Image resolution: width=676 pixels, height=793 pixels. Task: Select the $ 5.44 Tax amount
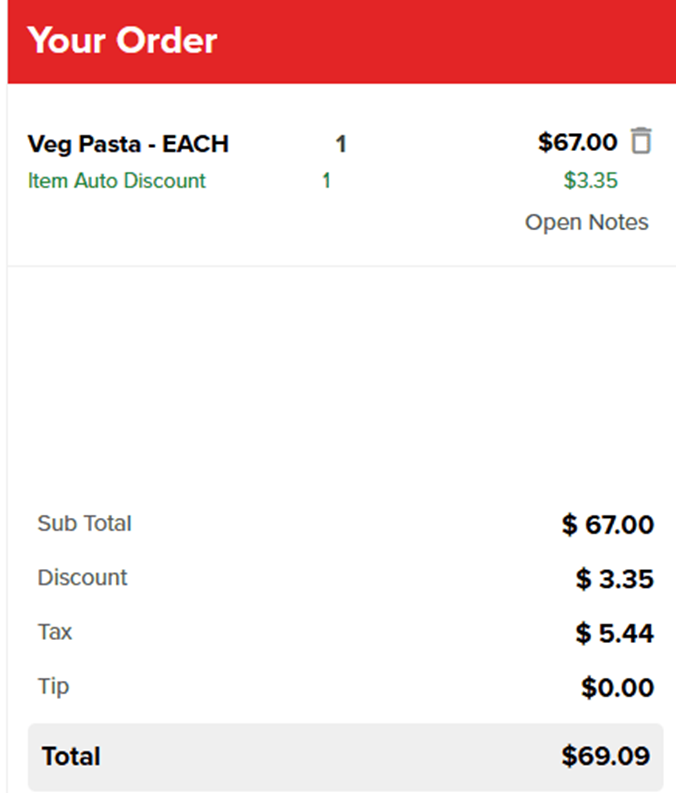point(614,633)
